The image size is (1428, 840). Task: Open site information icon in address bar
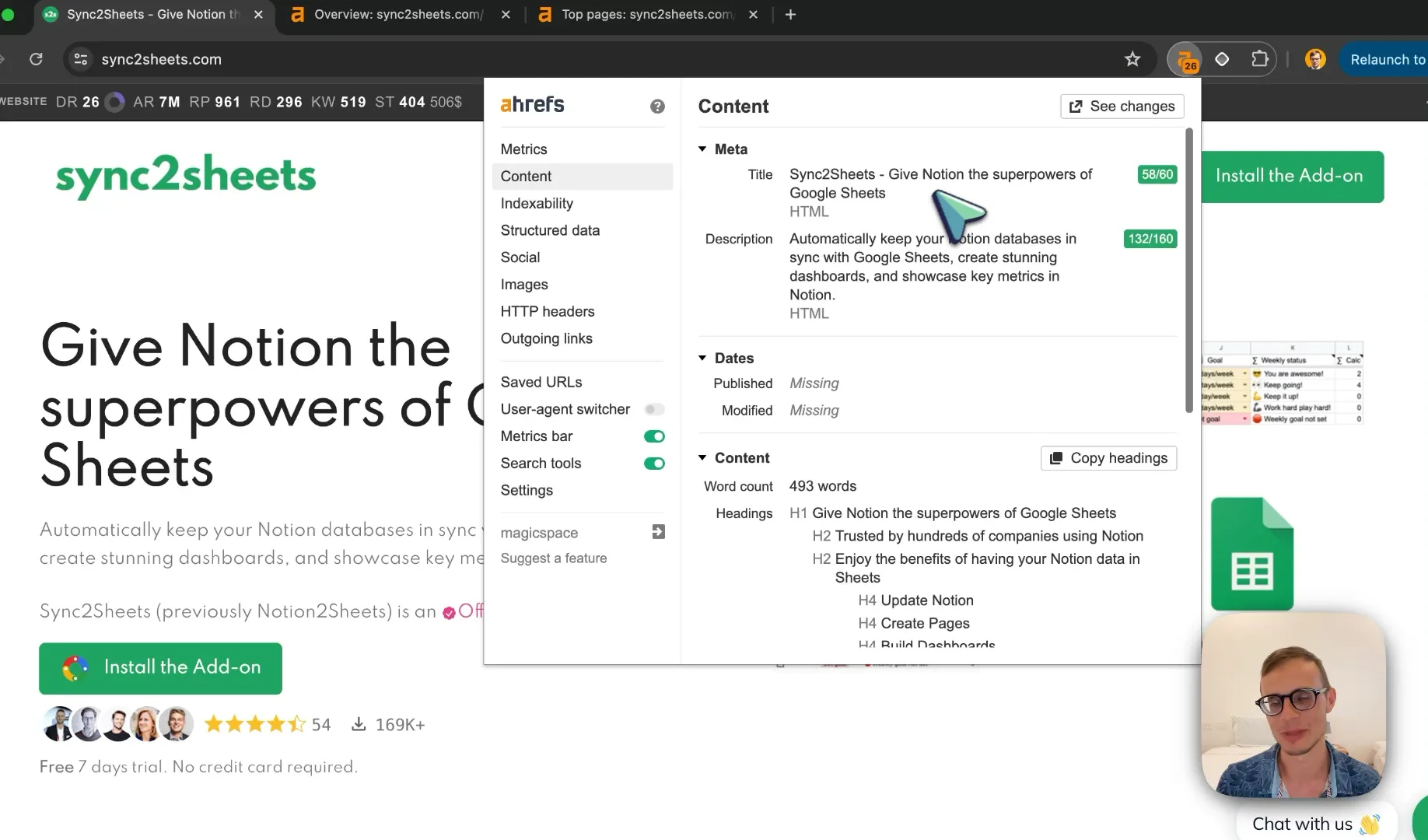click(80, 59)
